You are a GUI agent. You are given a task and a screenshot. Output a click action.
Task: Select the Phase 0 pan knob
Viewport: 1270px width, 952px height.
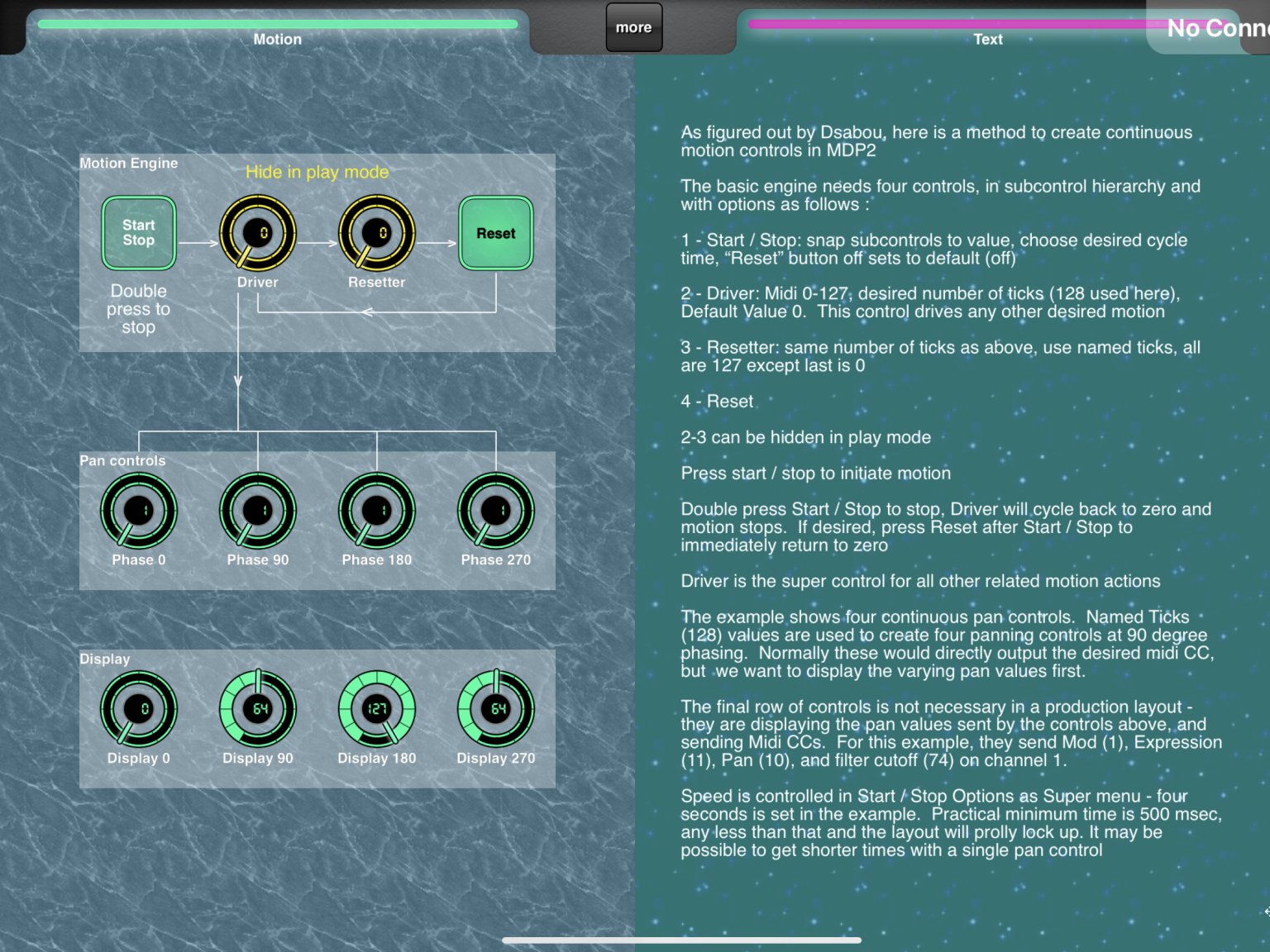coord(139,511)
